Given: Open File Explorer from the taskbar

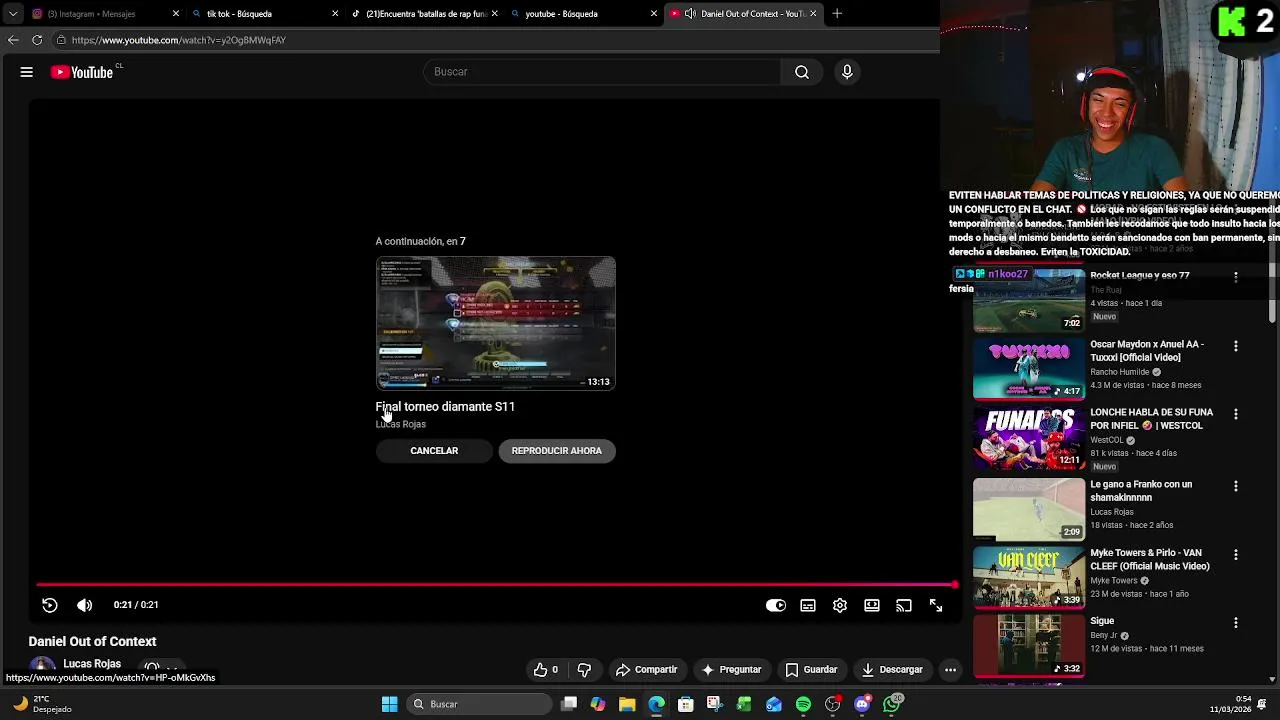Looking at the screenshot, I should pyautogui.click(x=627, y=705).
